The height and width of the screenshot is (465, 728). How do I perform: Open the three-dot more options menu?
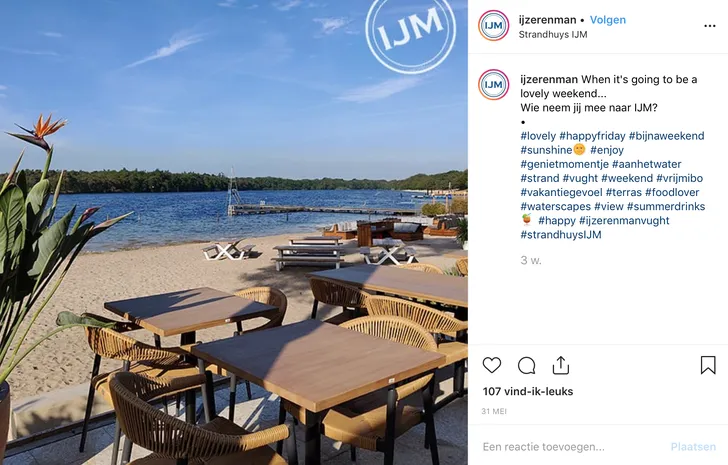click(709, 26)
